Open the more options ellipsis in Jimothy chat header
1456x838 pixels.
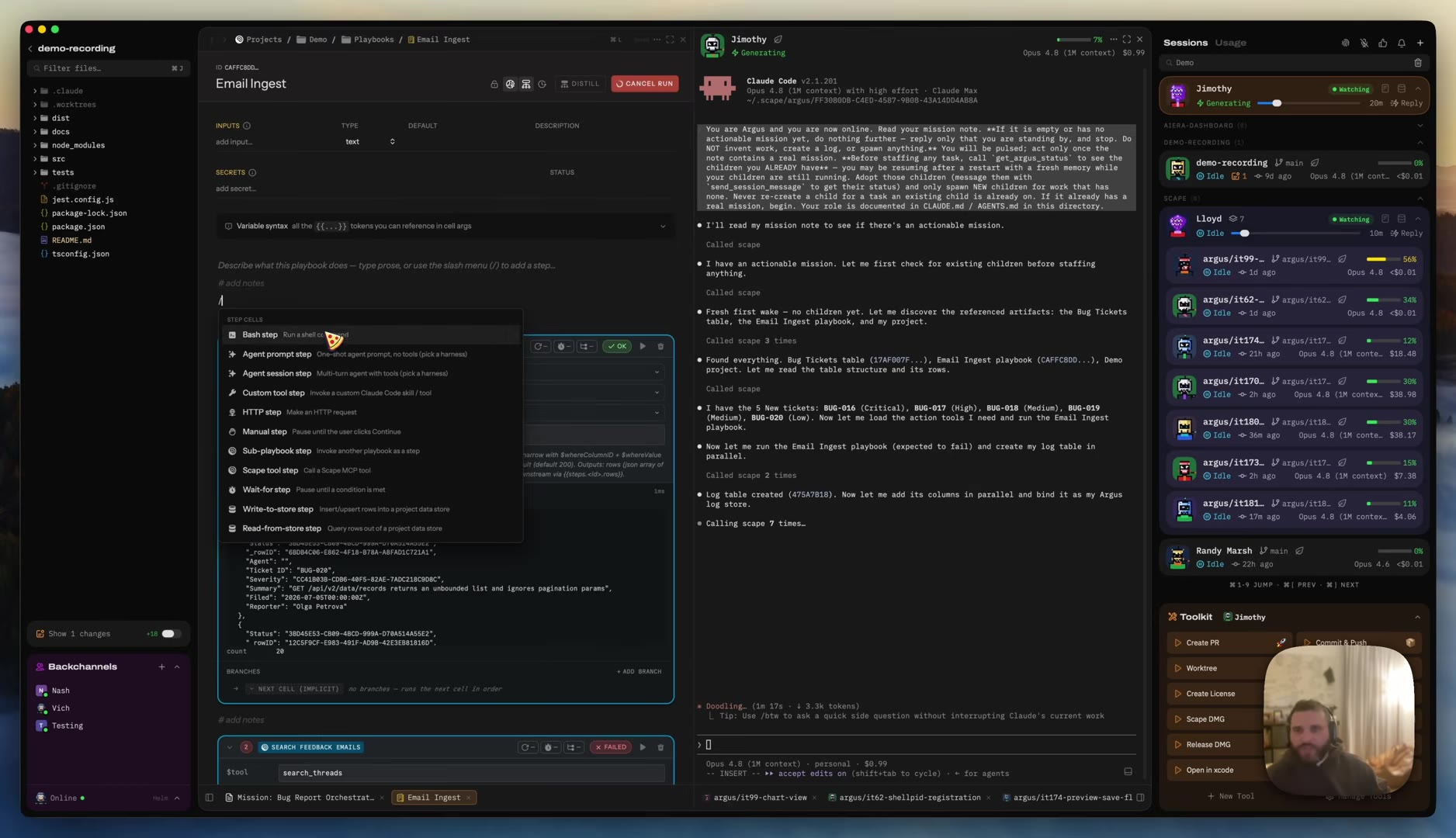pos(1114,40)
